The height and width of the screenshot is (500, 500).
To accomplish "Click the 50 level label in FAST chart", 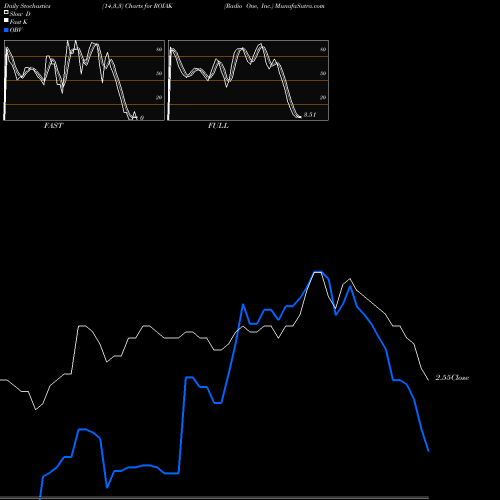I will coord(159,73).
